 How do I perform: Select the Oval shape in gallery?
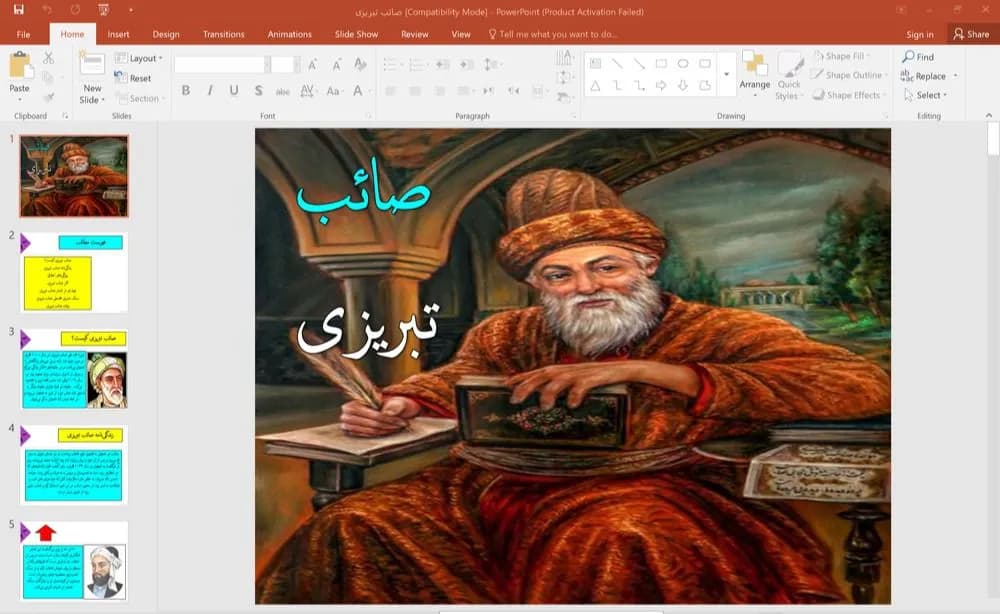click(683, 63)
